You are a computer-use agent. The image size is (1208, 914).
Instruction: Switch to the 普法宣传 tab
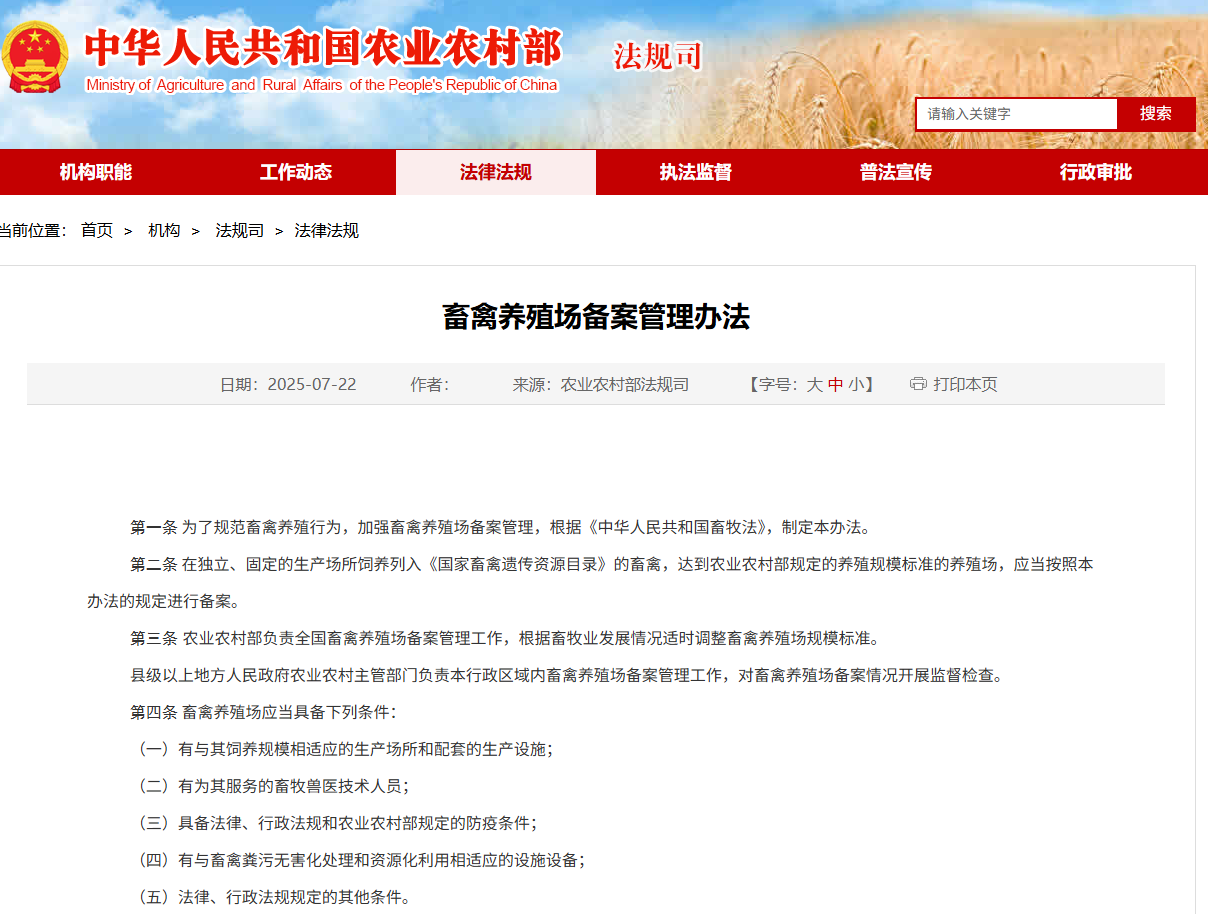pyautogui.click(x=896, y=172)
